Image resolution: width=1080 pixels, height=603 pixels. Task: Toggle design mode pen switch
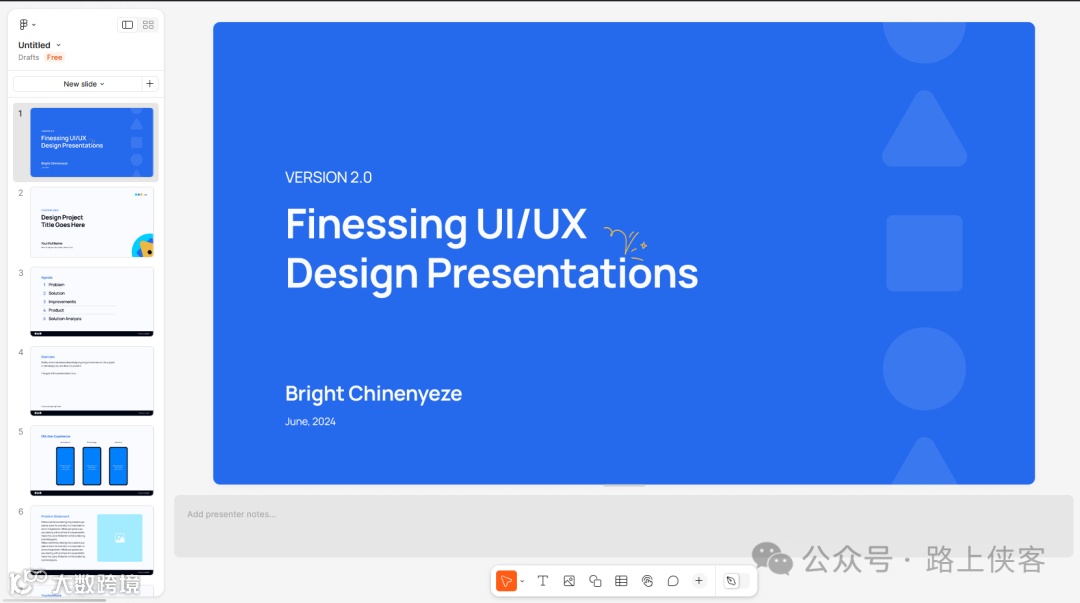(736, 581)
